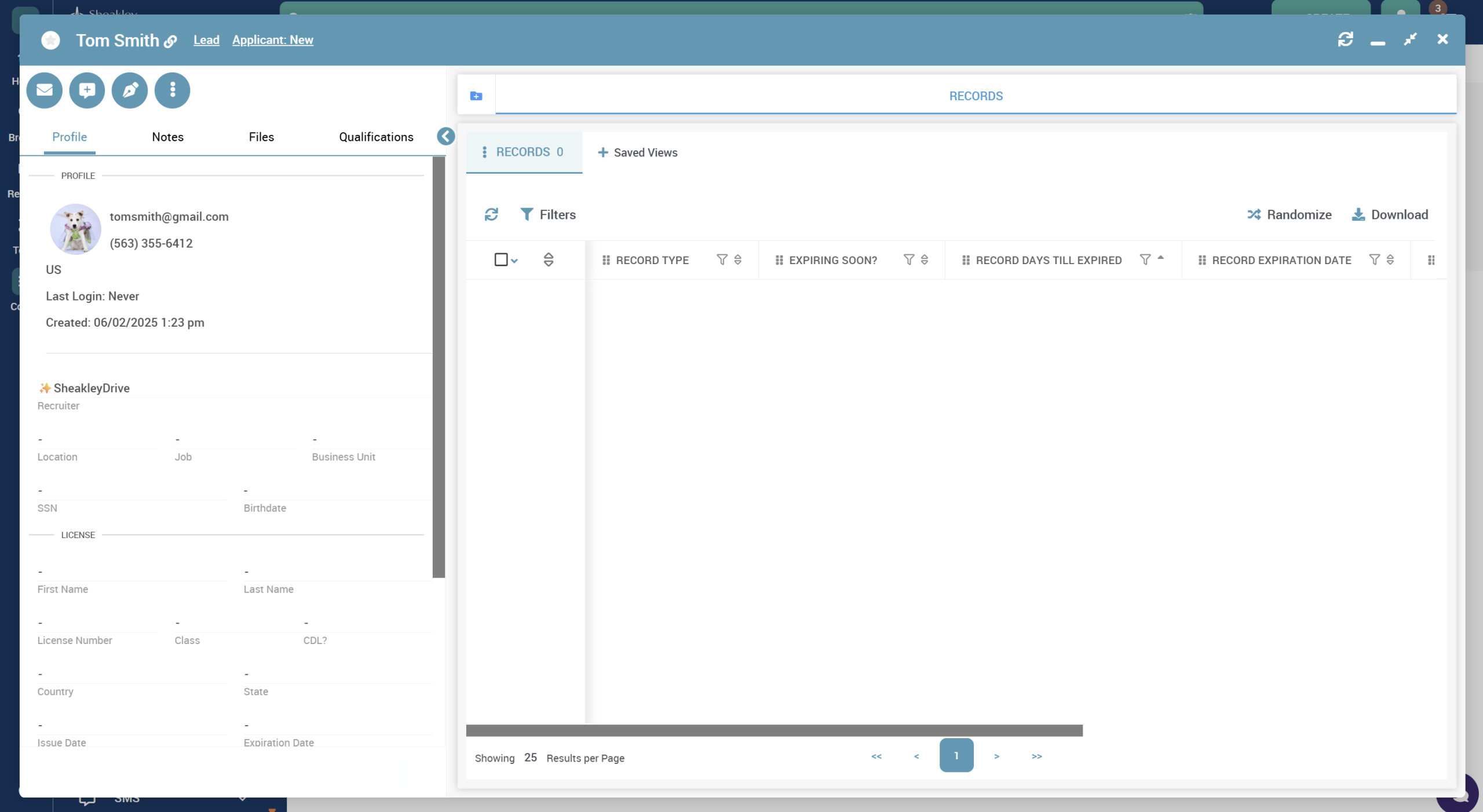Toggle sort on Record Days Till Expired

pos(1160,259)
